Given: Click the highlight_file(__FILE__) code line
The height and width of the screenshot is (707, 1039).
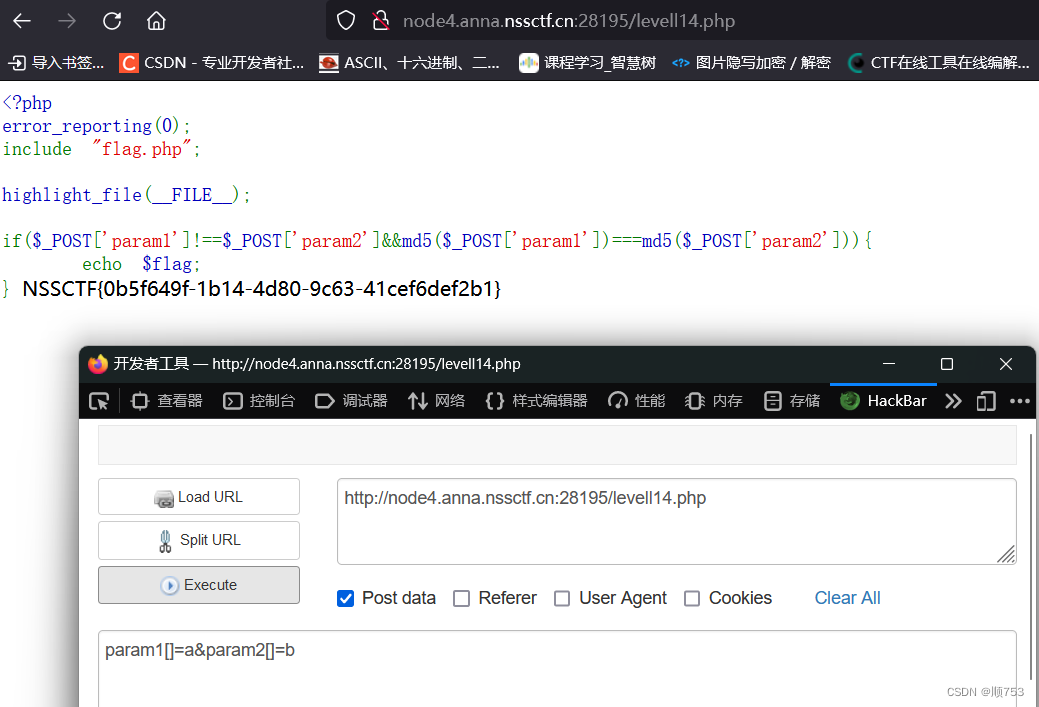Looking at the screenshot, I should tap(126, 195).
